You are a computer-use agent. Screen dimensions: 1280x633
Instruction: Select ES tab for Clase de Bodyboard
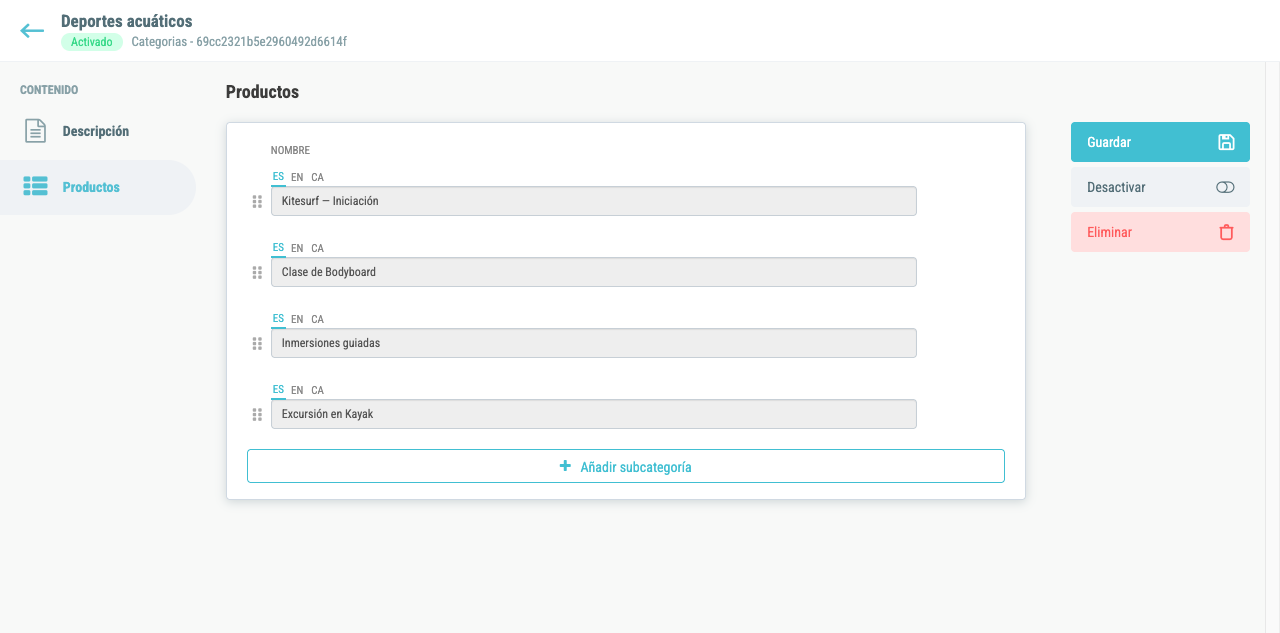coord(278,248)
